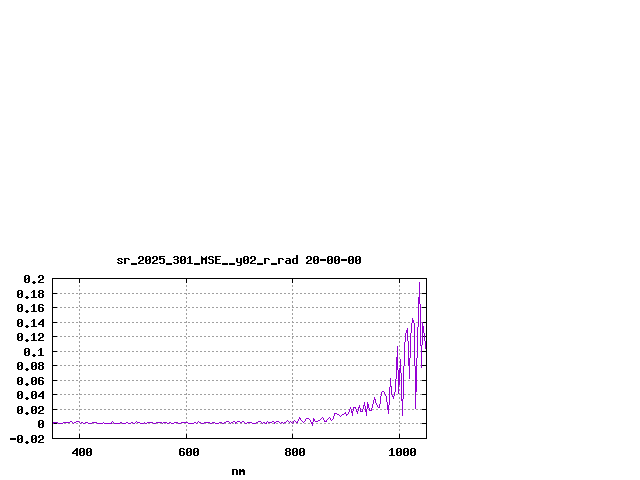640x480 pixels.
Task: Click the nm x-axis unit label
Action: [238, 471]
